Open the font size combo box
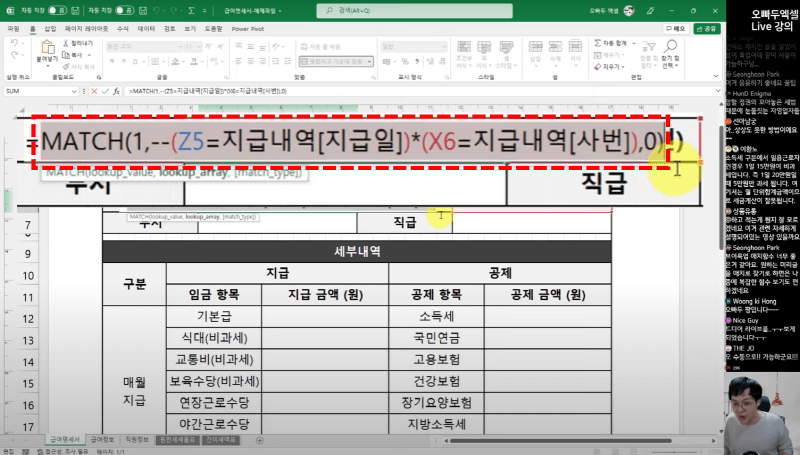Screen dimensions: 800x455 coord(194,46)
